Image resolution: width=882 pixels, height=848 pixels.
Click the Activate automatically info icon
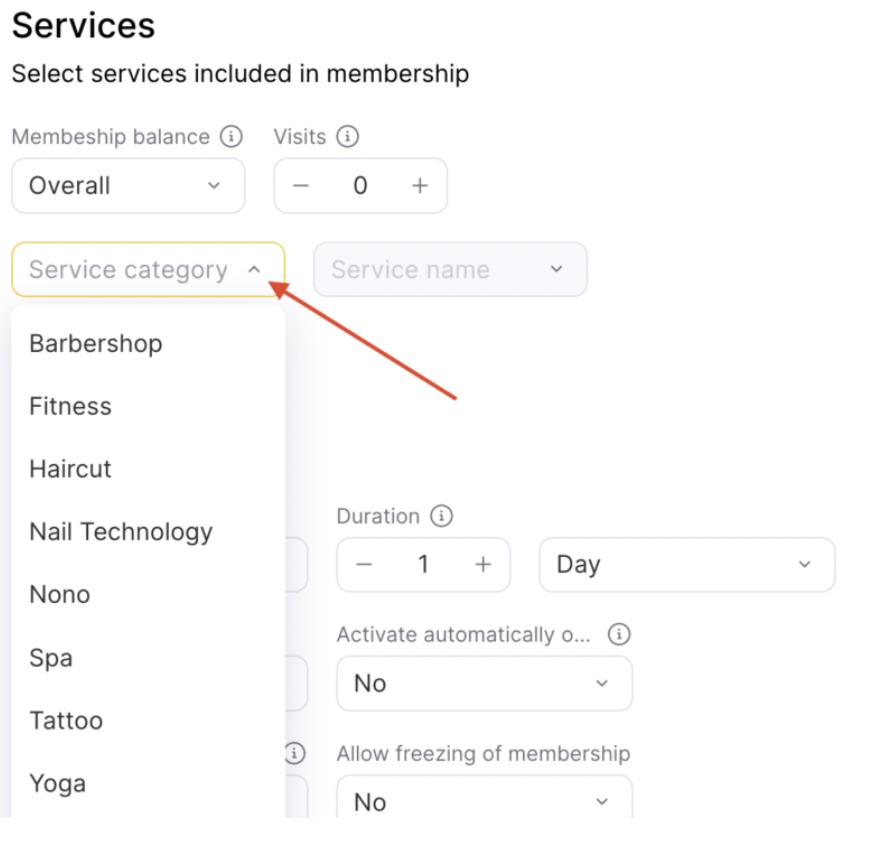point(619,635)
